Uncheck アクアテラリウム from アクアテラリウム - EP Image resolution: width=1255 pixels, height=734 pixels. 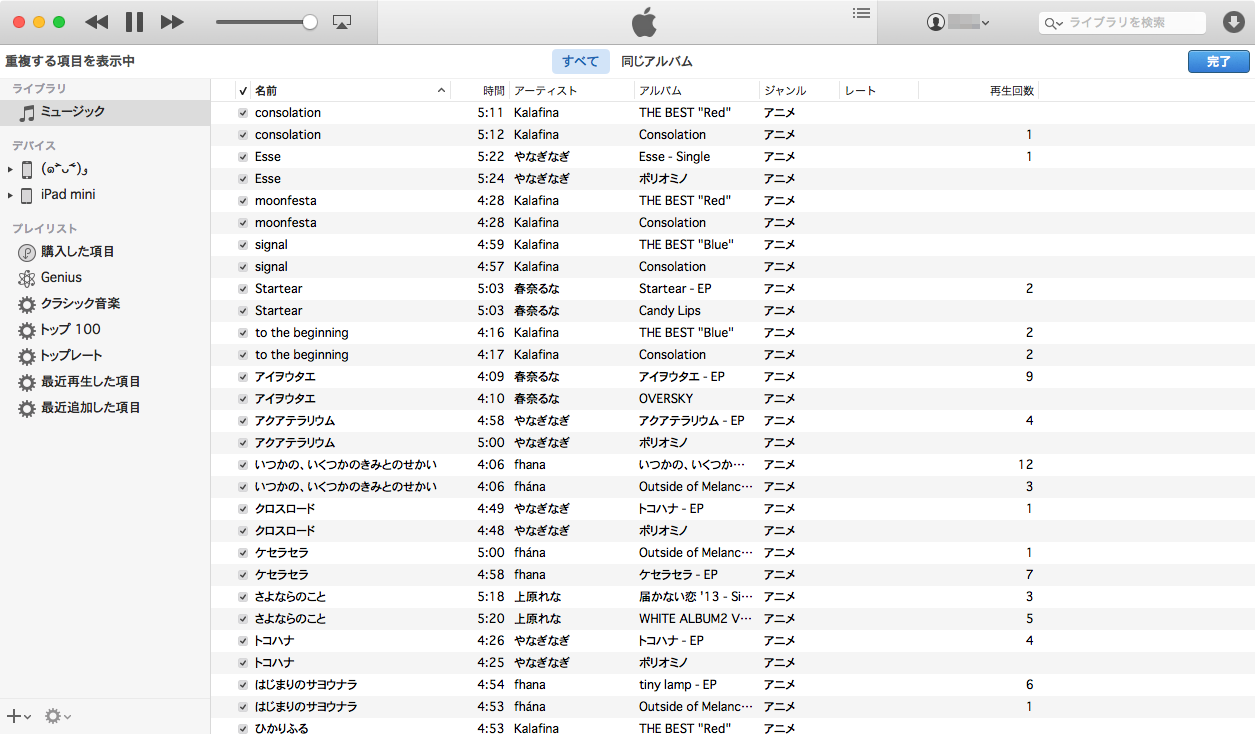pyautogui.click(x=243, y=421)
